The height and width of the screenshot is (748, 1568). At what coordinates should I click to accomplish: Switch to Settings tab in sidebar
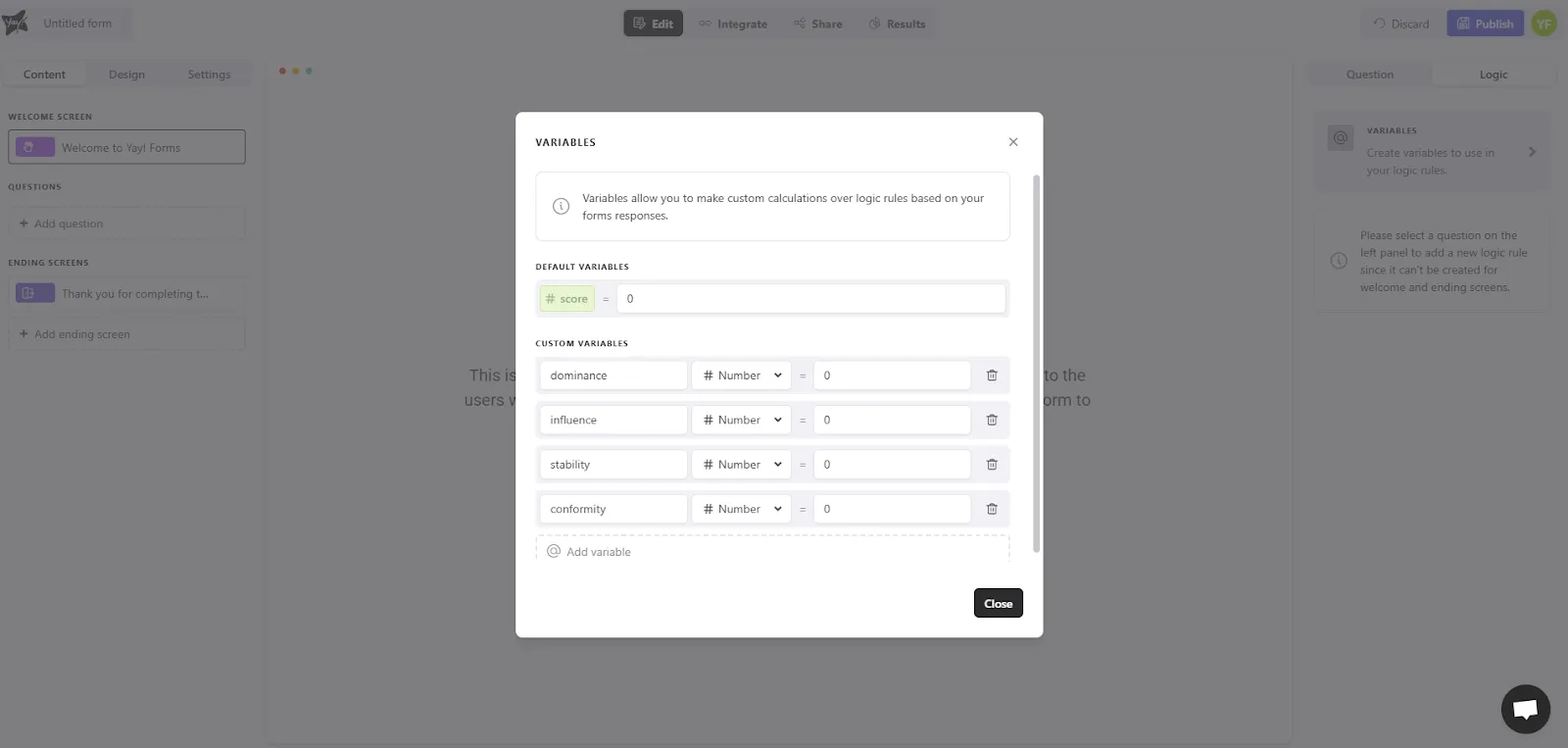pos(209,75)
